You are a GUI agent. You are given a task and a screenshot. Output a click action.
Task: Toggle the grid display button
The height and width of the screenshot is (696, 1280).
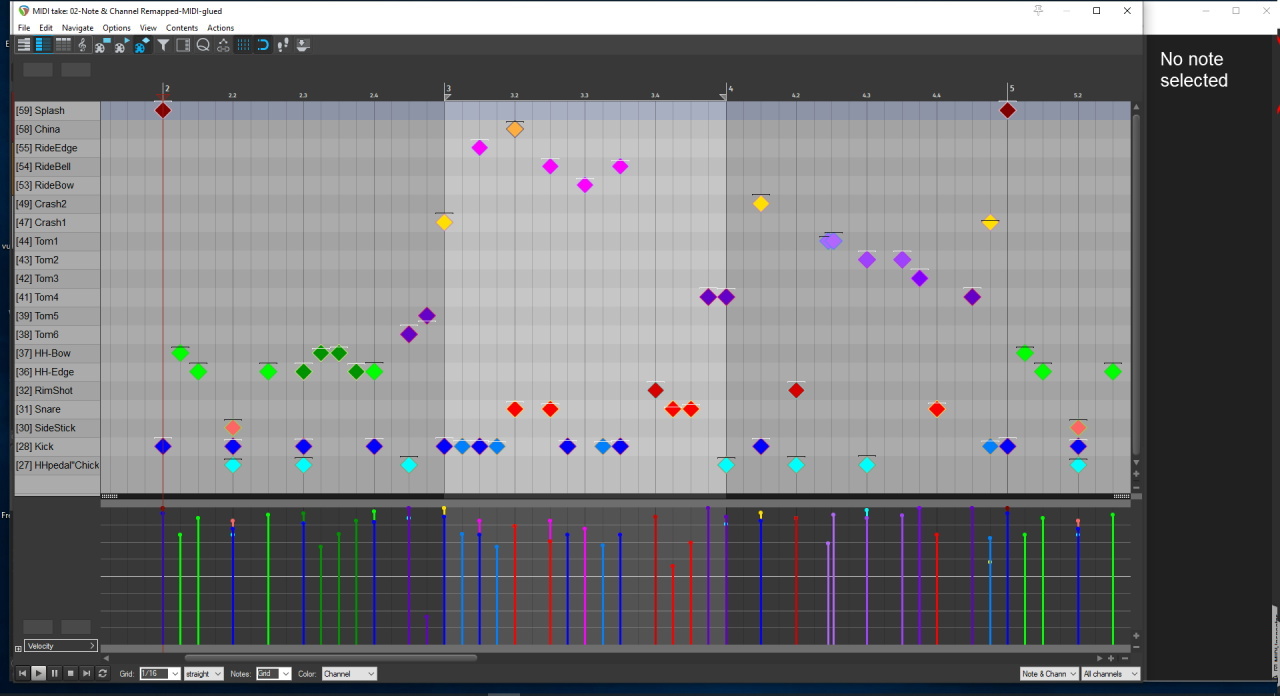point(243,45)
